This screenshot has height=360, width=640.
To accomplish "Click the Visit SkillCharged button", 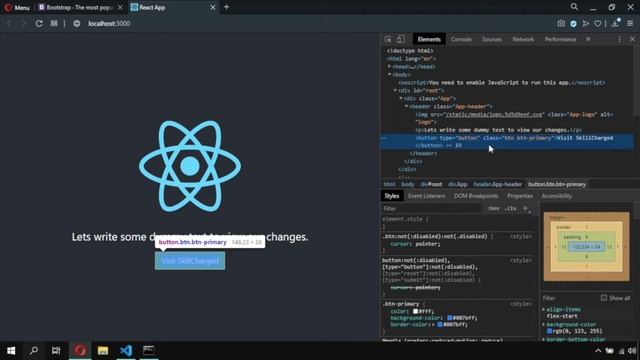I will tap(190, 261).
